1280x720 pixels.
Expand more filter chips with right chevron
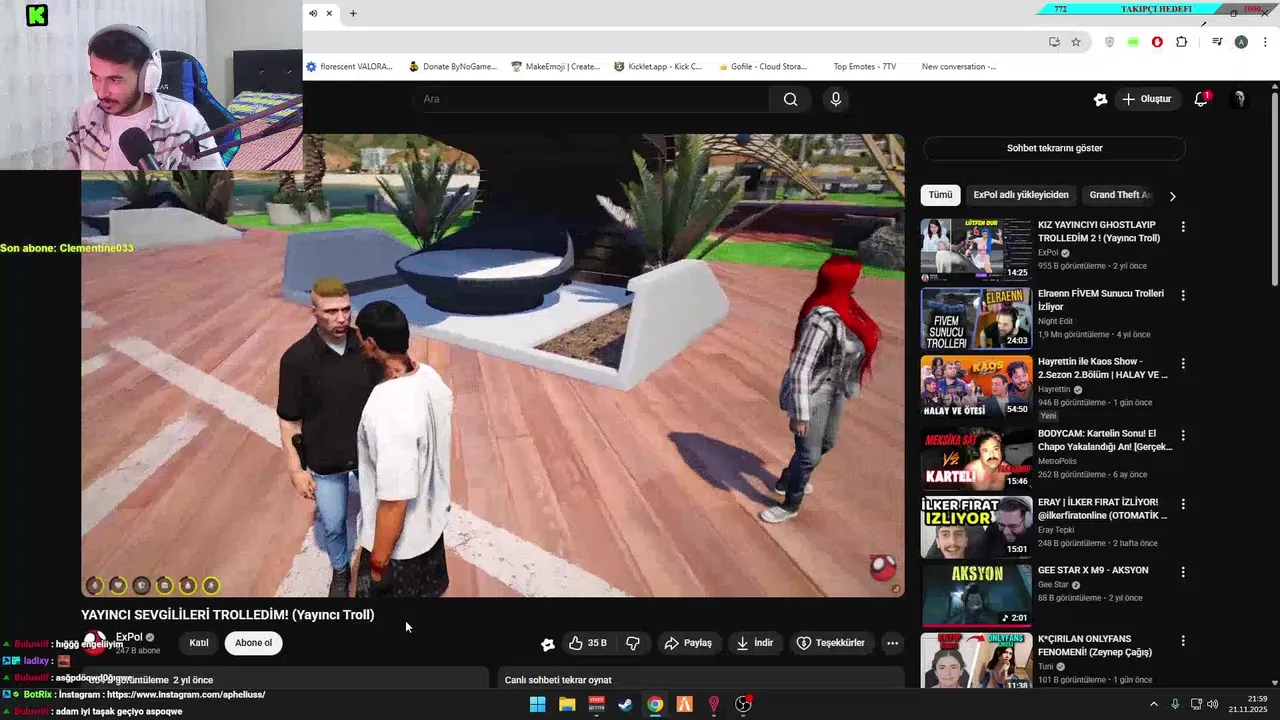coord(1172,196)
